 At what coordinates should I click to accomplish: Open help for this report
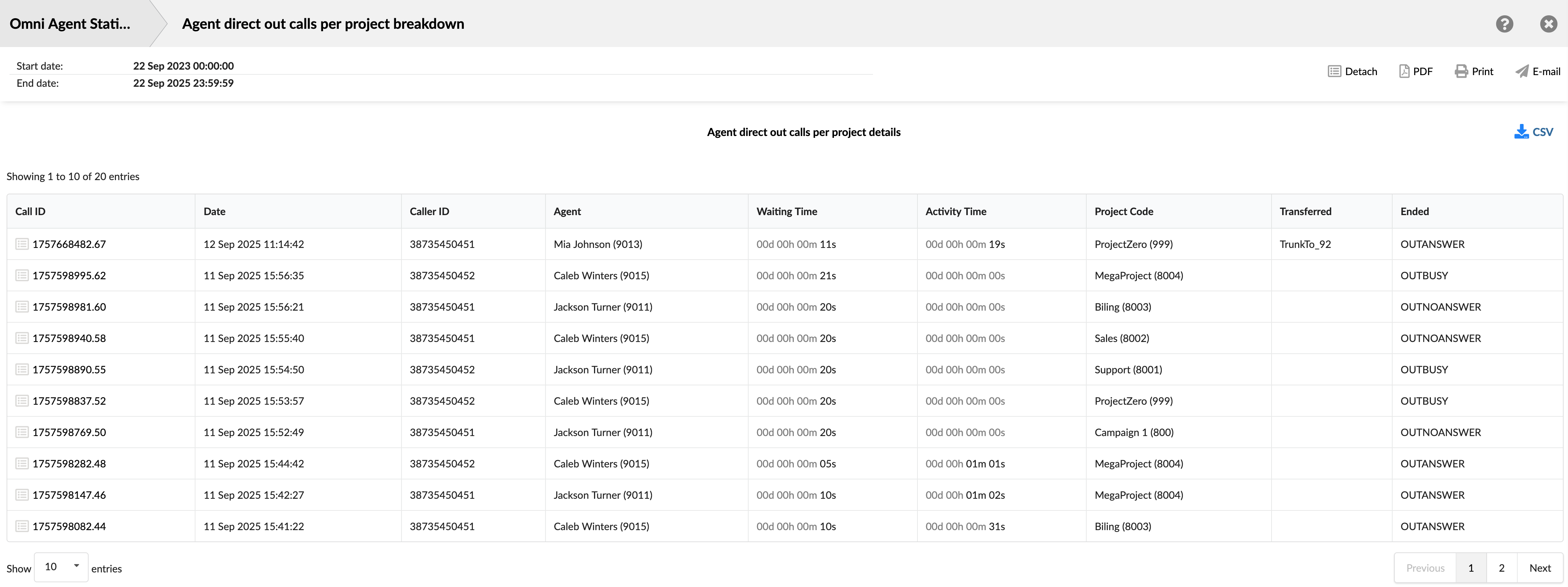(1504, 24)
